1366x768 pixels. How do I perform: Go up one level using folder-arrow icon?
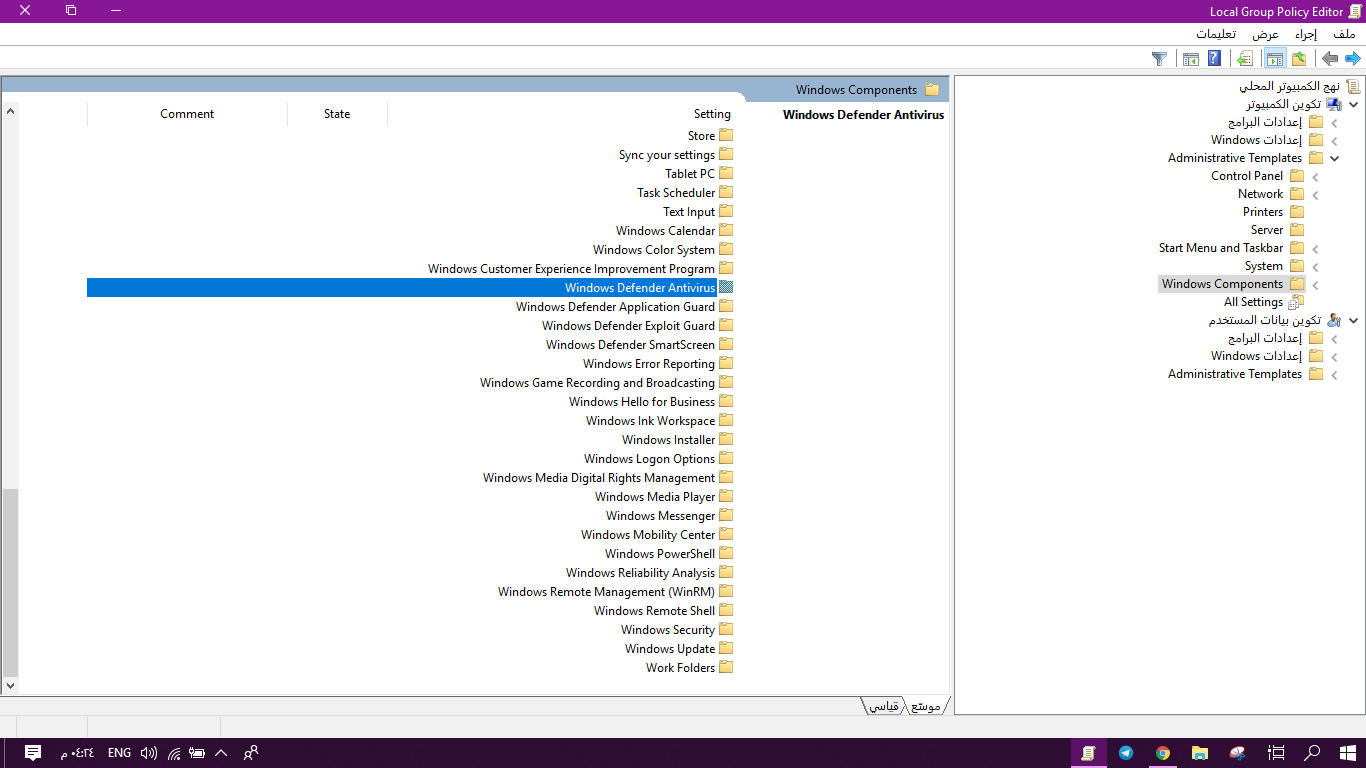(1299, 59)
